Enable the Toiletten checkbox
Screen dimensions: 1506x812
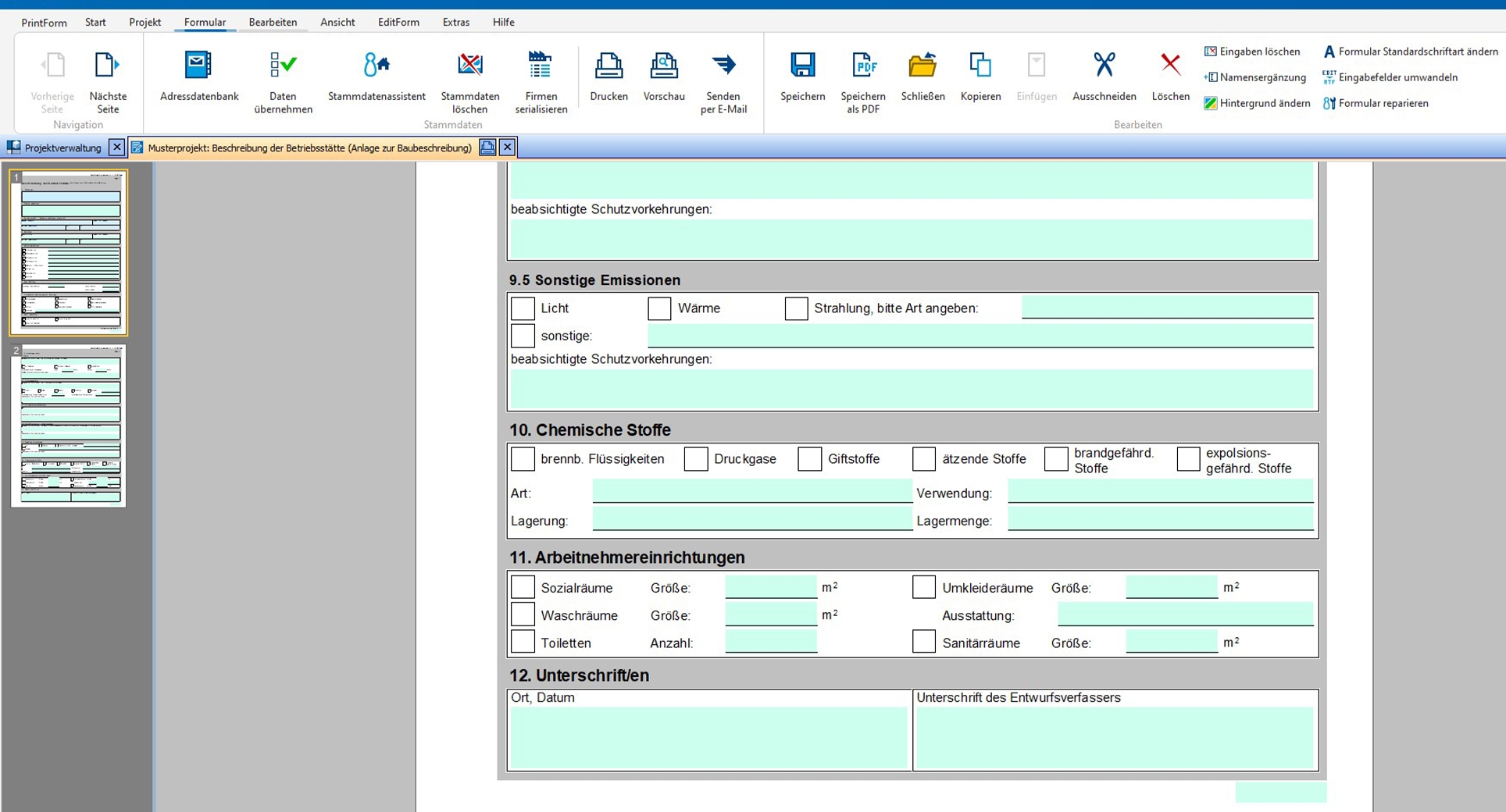pyautogui.click(x=523, y=643)
